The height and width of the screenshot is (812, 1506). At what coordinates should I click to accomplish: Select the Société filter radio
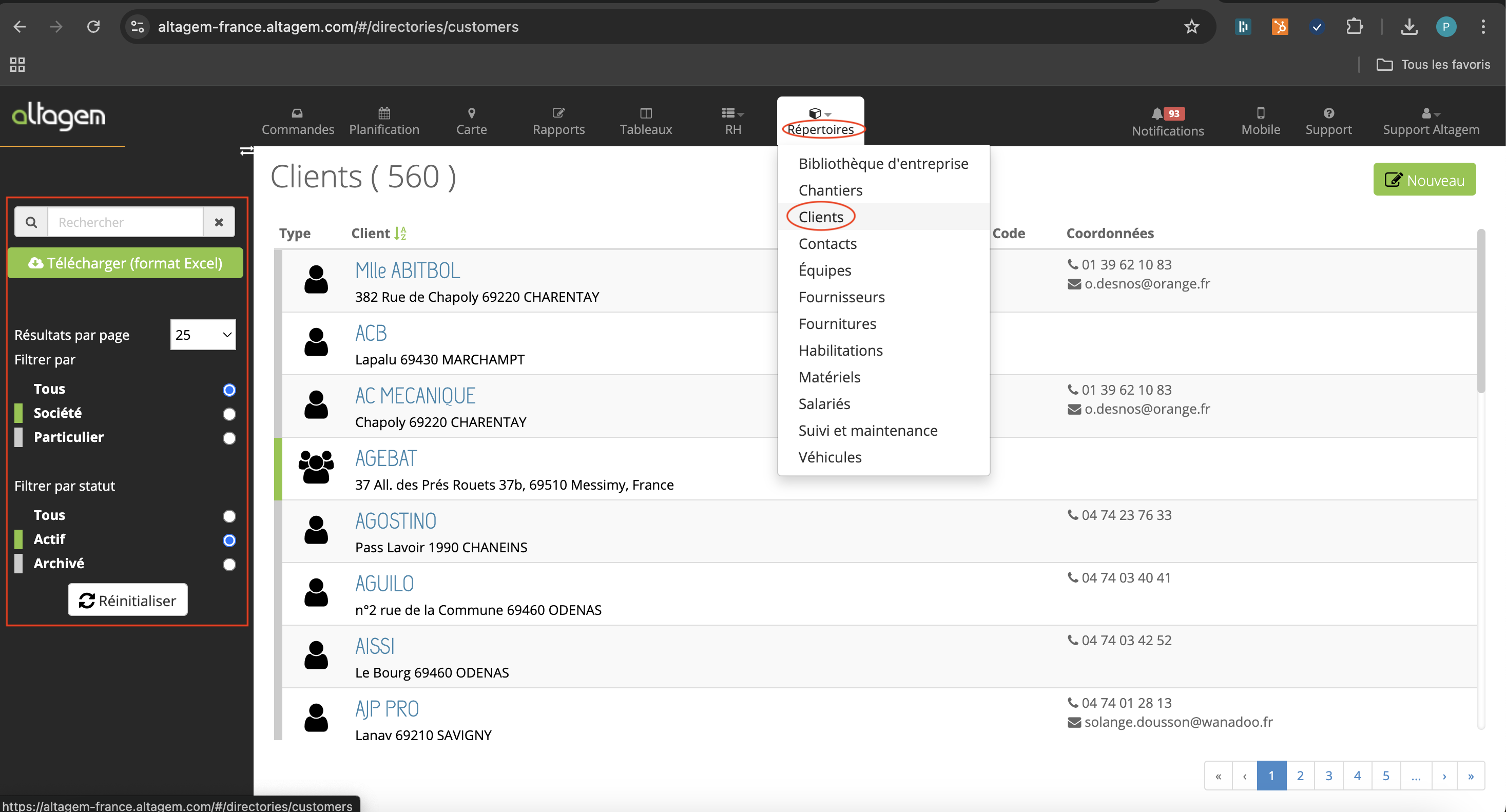(x=229, y=414)
